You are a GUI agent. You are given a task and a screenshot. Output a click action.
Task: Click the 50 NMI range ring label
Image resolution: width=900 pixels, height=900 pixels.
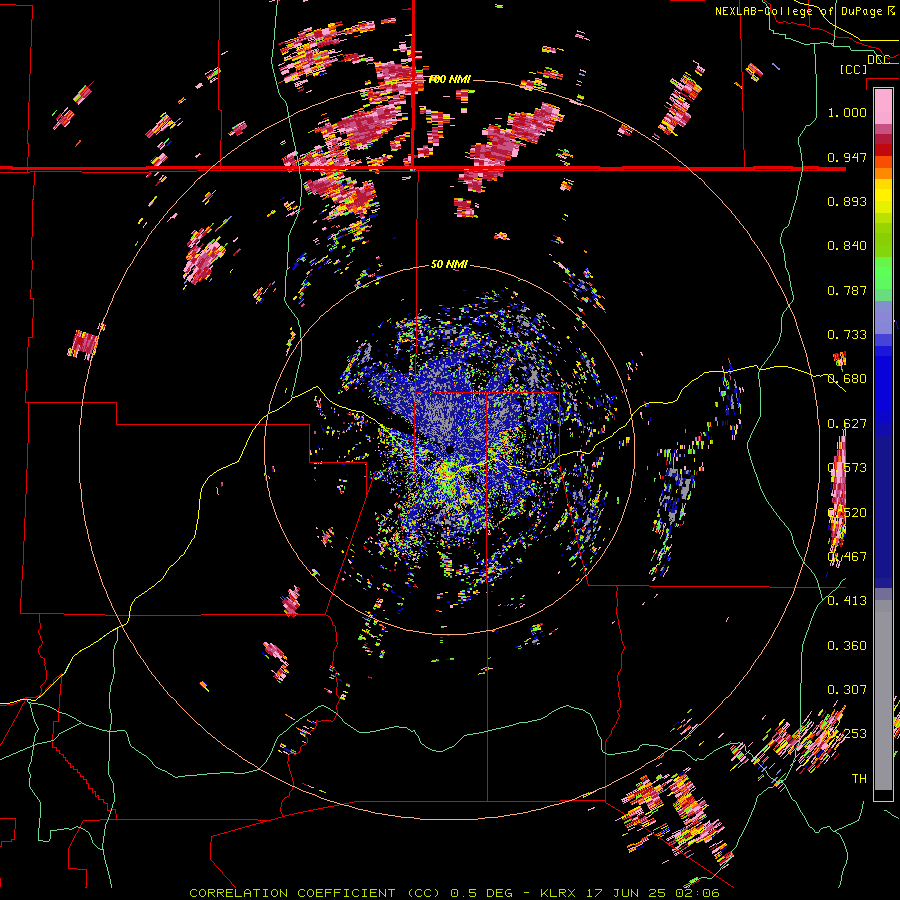coord(449,265)
